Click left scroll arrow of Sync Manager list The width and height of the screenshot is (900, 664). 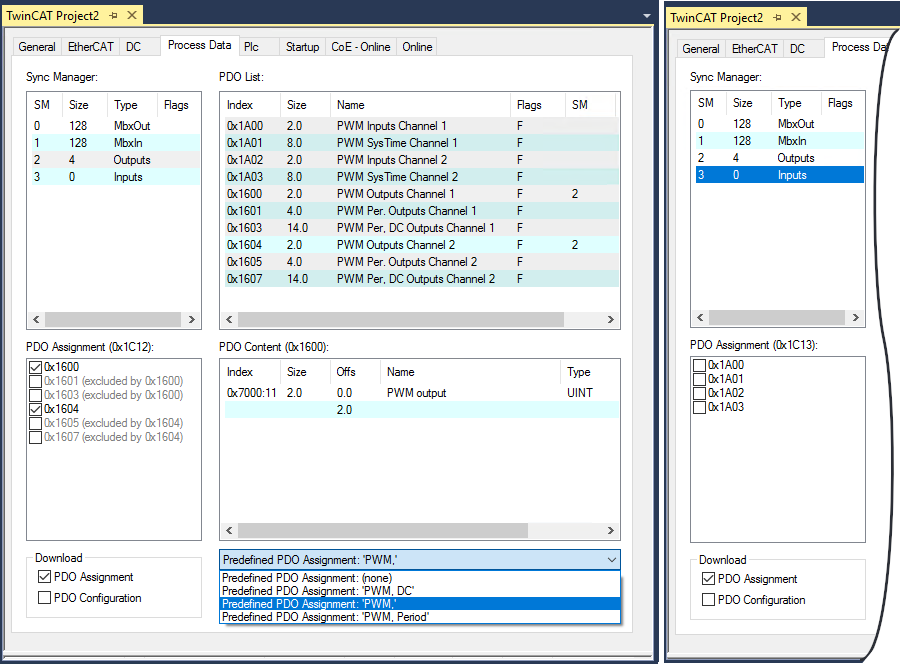[36, 320]
